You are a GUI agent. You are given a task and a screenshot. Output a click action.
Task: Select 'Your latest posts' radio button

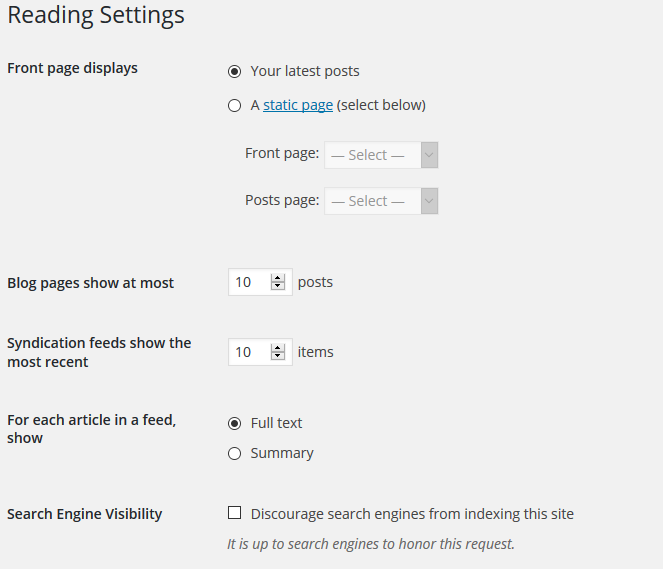[x=234, y=71]
